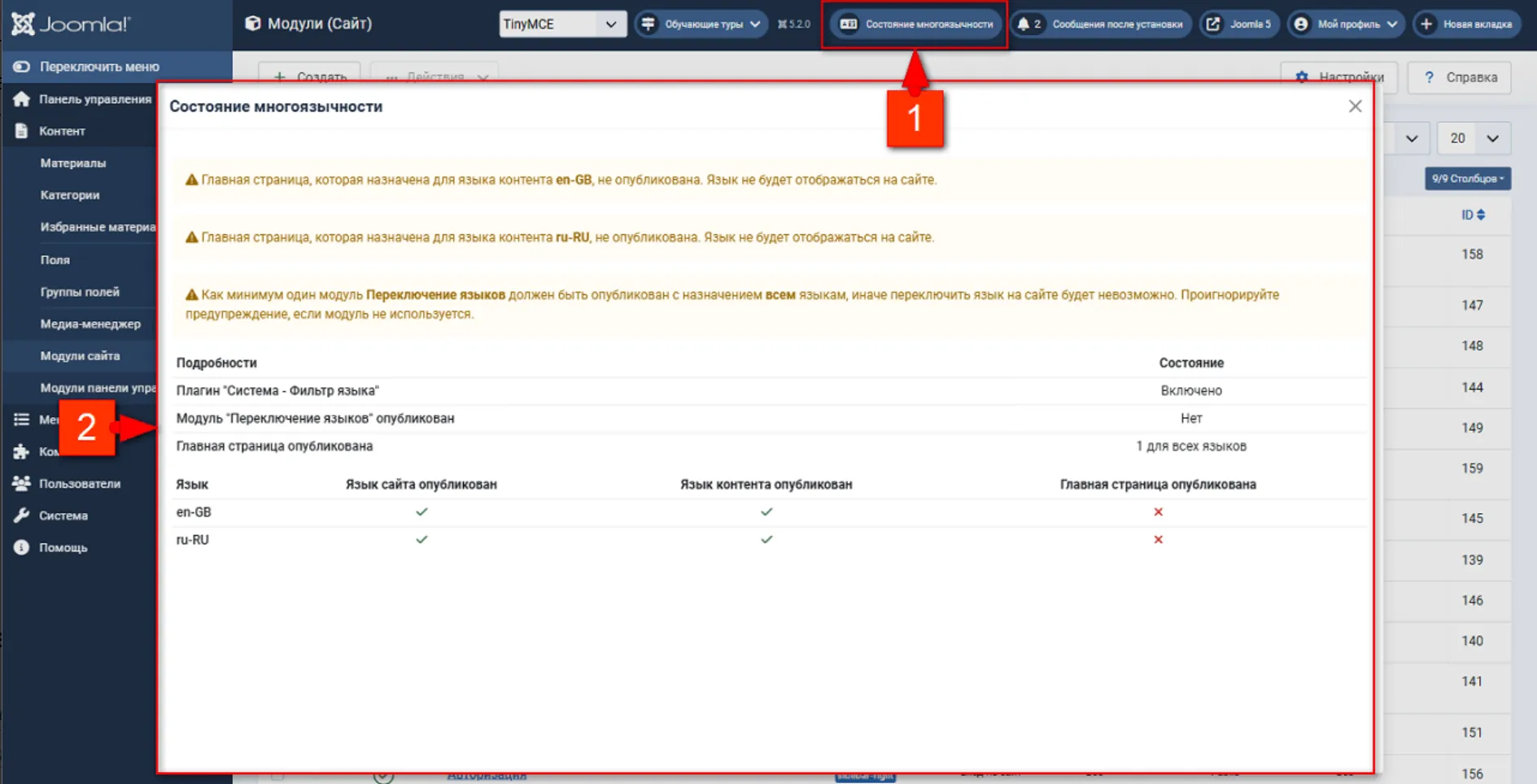This screenshot has width=1537, height=784.
Task: Sort the table by ID column
Action: point(1473,215)
